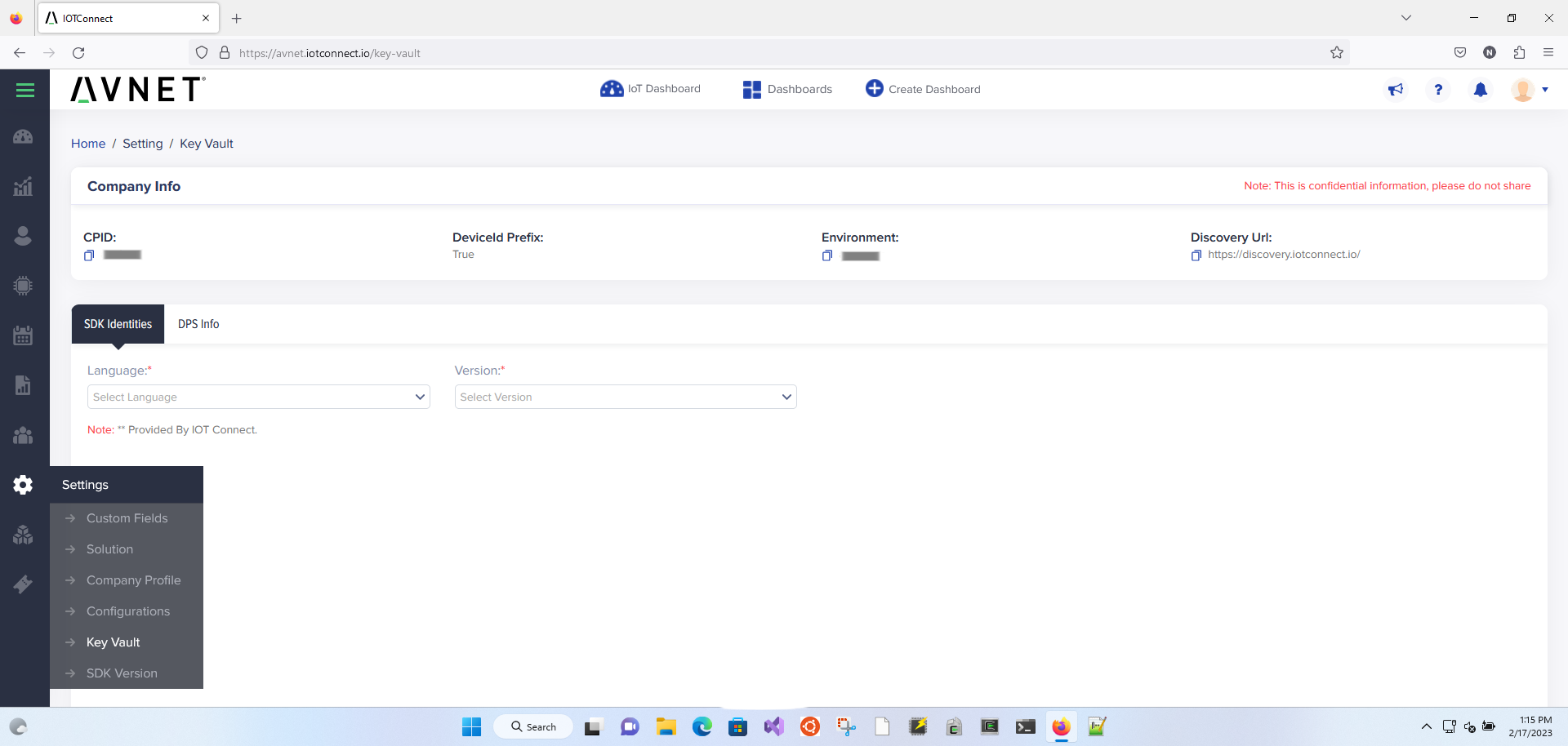
Task: Open the user sidebar icon
Action: pyautogui.click(x=23, y=236)
